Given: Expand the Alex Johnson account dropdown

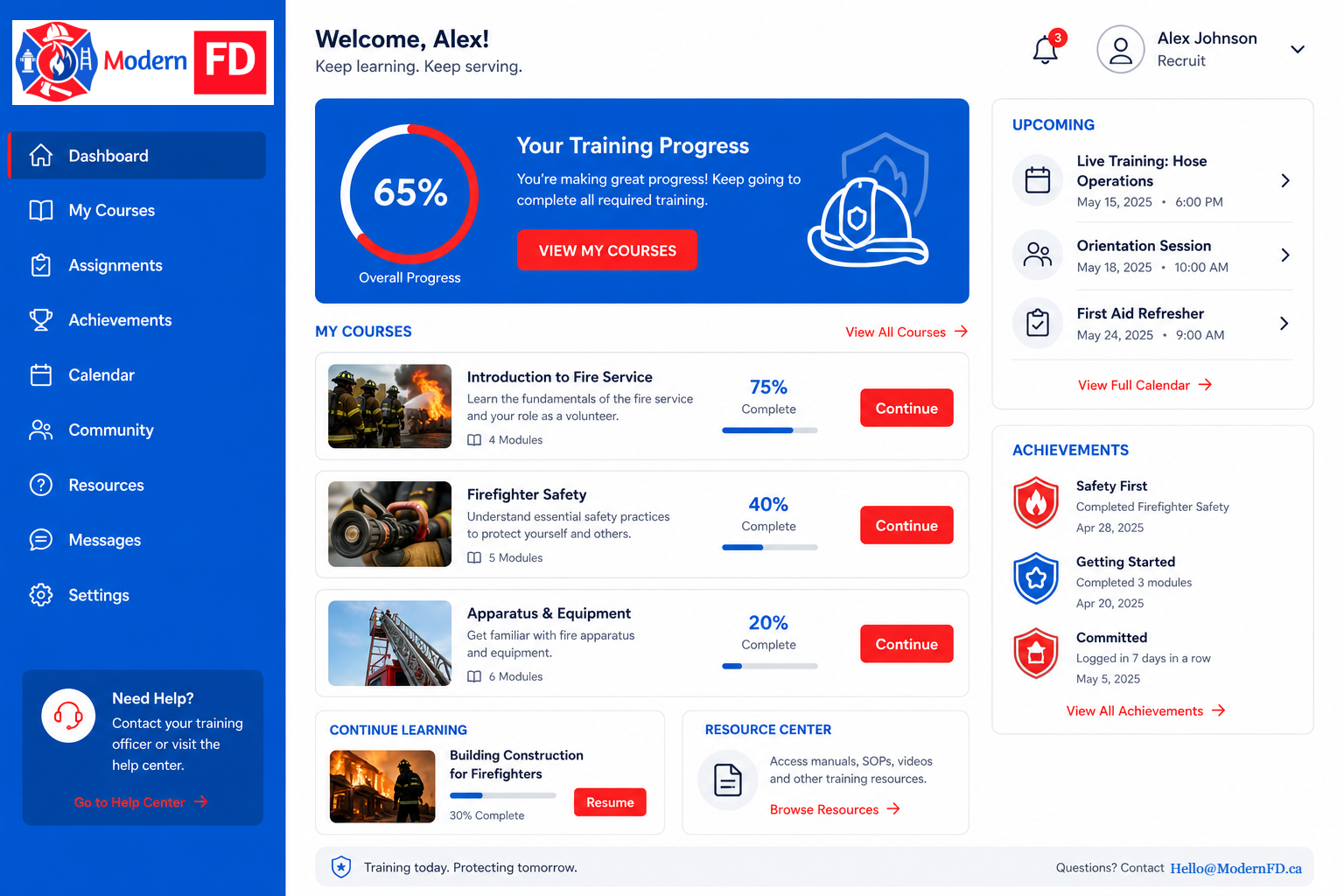Looking at the screenshot, I should 1298,49.
